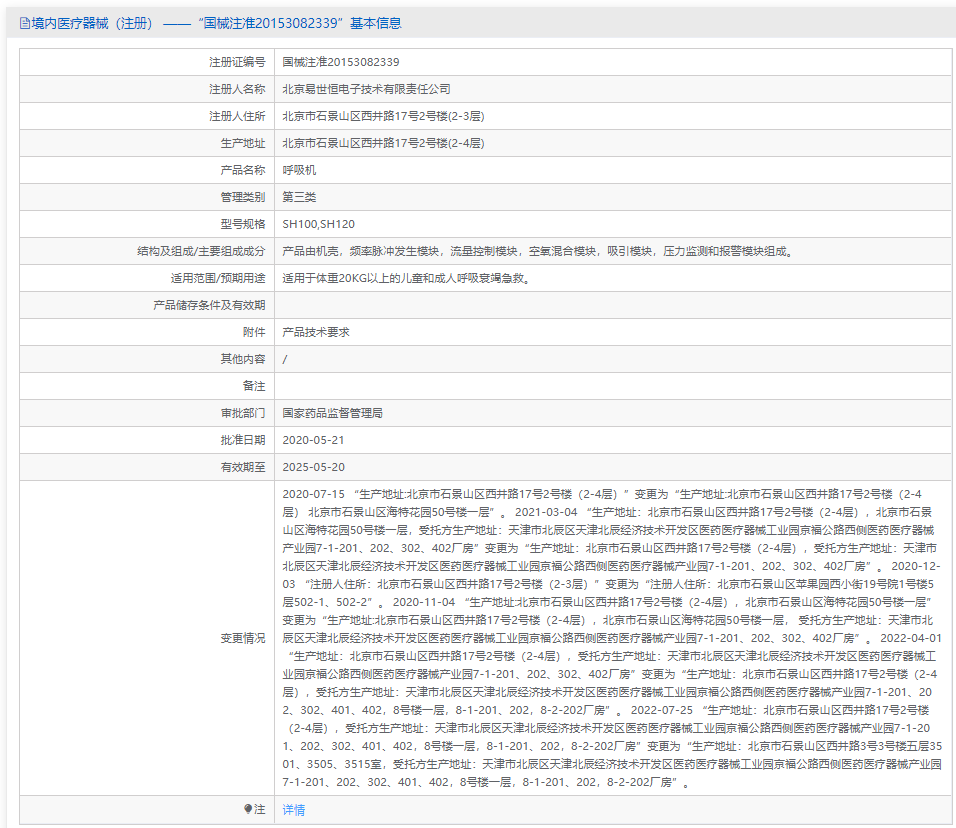Select model value SH100,SH120

[x=318, y=224]
